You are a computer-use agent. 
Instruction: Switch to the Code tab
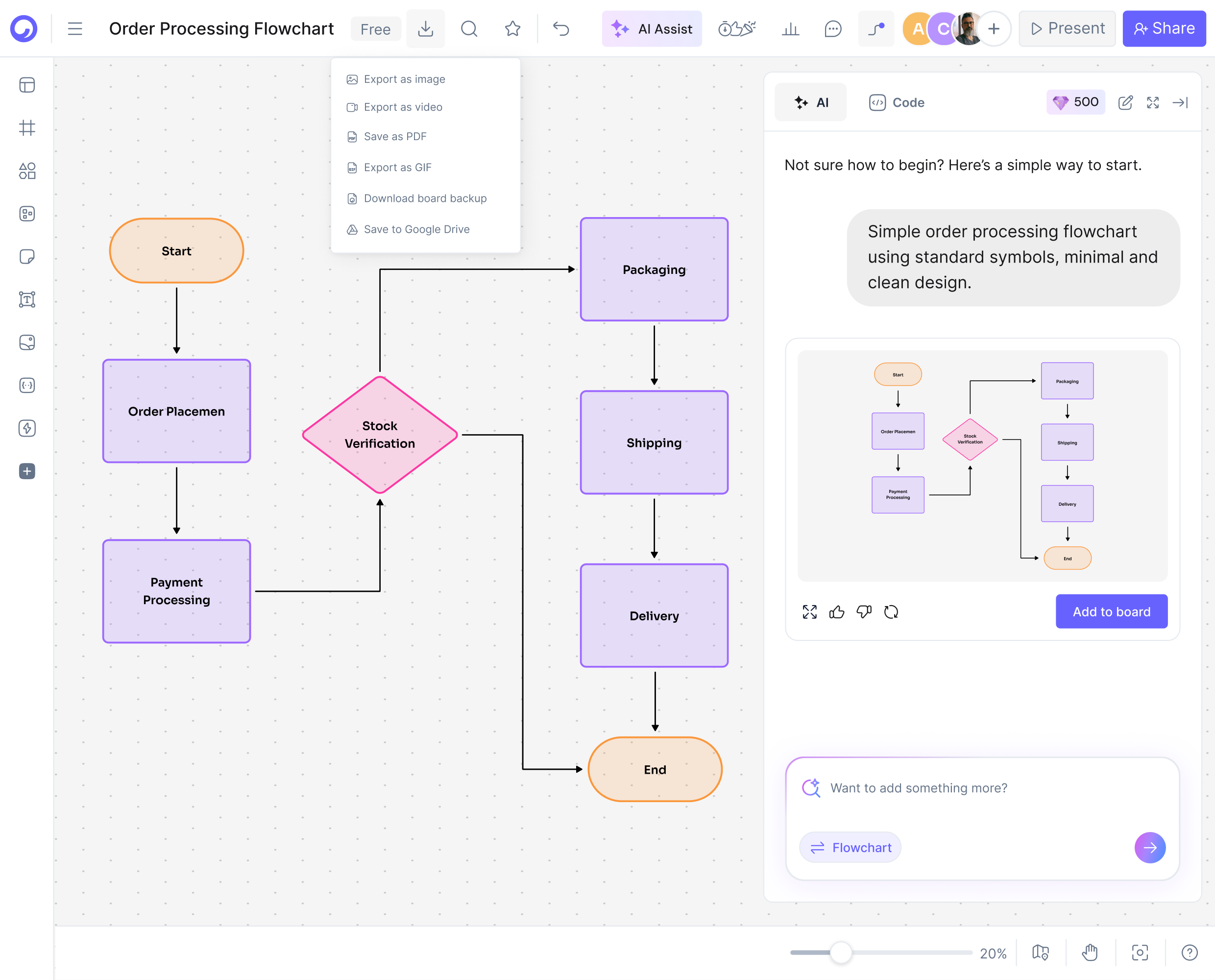click(896, 102)
